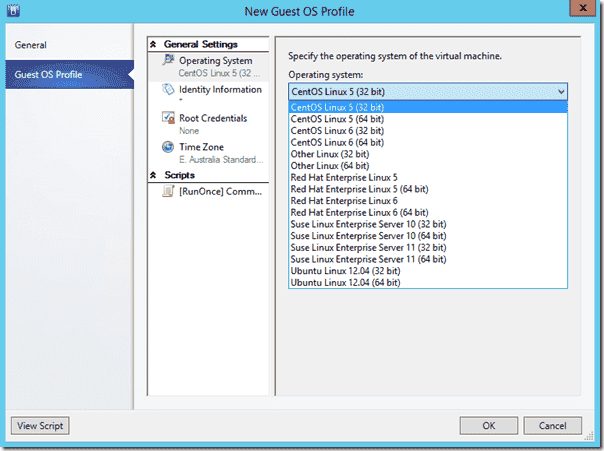Image resolution: width=604 pixels, height=451 pixels.
Task: Choose Red Hat Enterprise Linux 6 option
Action: pyautogui.click(x=428, y=201)
